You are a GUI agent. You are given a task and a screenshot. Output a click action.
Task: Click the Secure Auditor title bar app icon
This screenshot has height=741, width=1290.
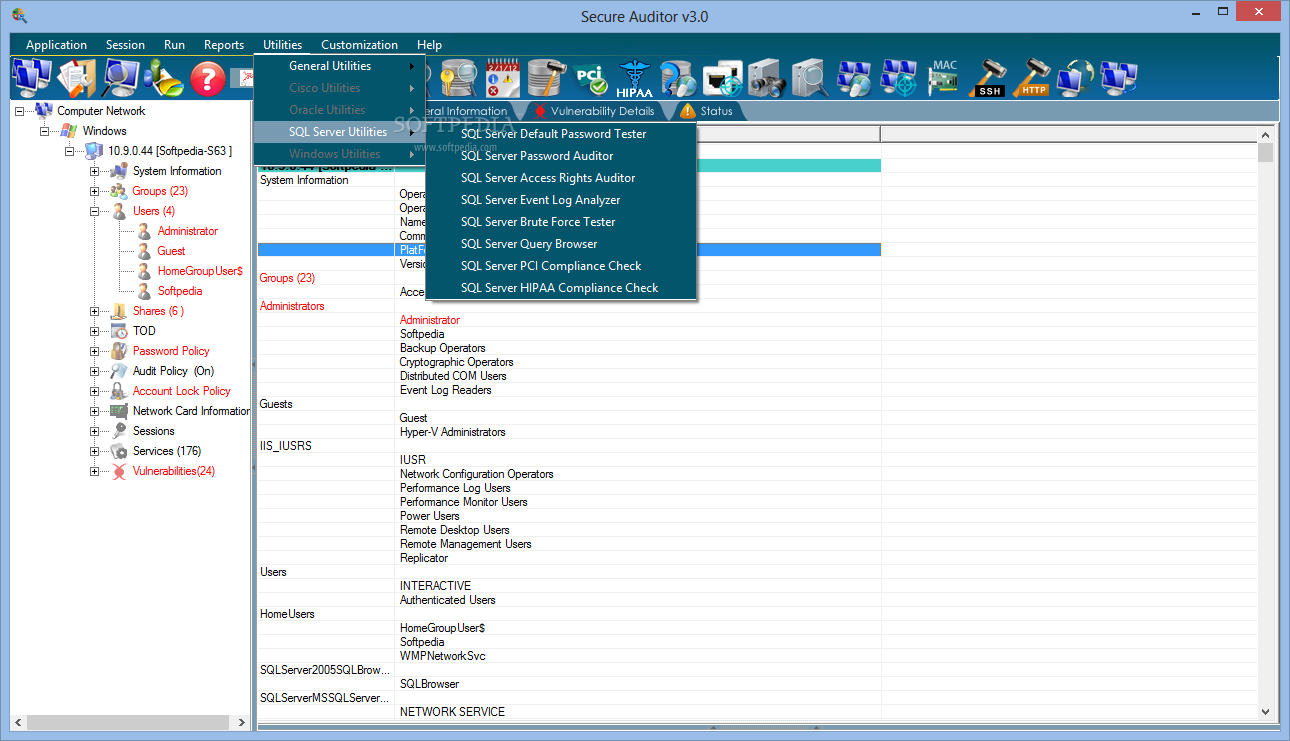tap(20, 16)
